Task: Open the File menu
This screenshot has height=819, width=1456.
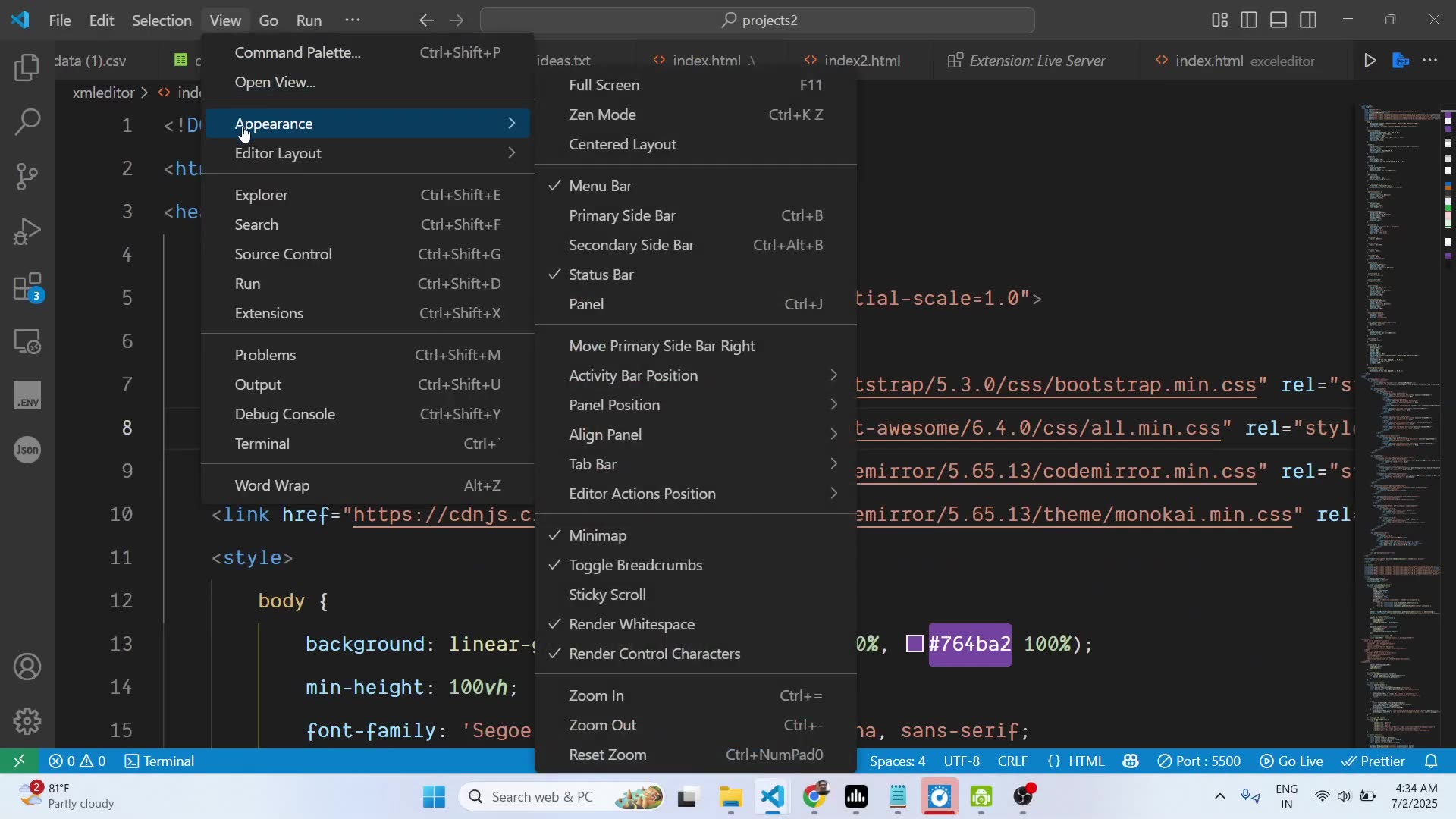Action: point(60,20)
